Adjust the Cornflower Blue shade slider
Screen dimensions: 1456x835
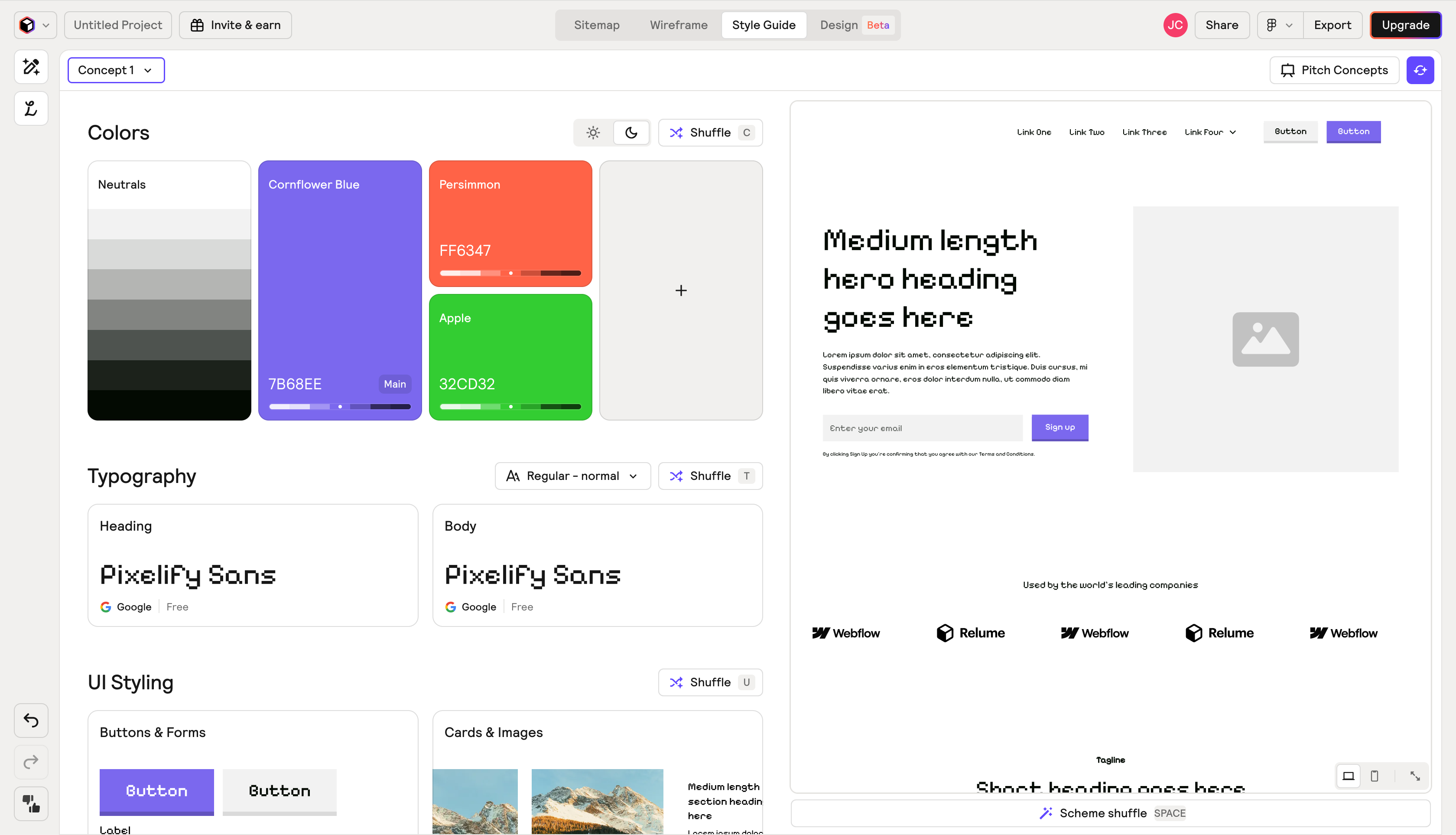pos(340,407)
